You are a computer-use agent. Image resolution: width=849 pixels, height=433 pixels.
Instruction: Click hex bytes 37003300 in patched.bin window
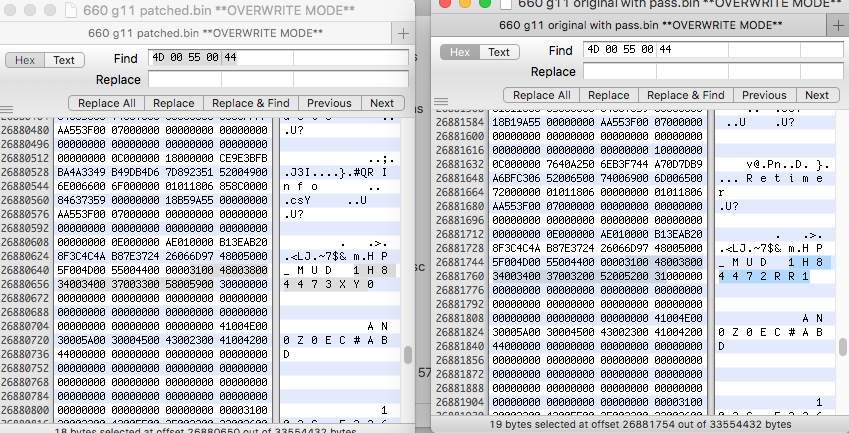pyautogui.click(x=135, y=284)
